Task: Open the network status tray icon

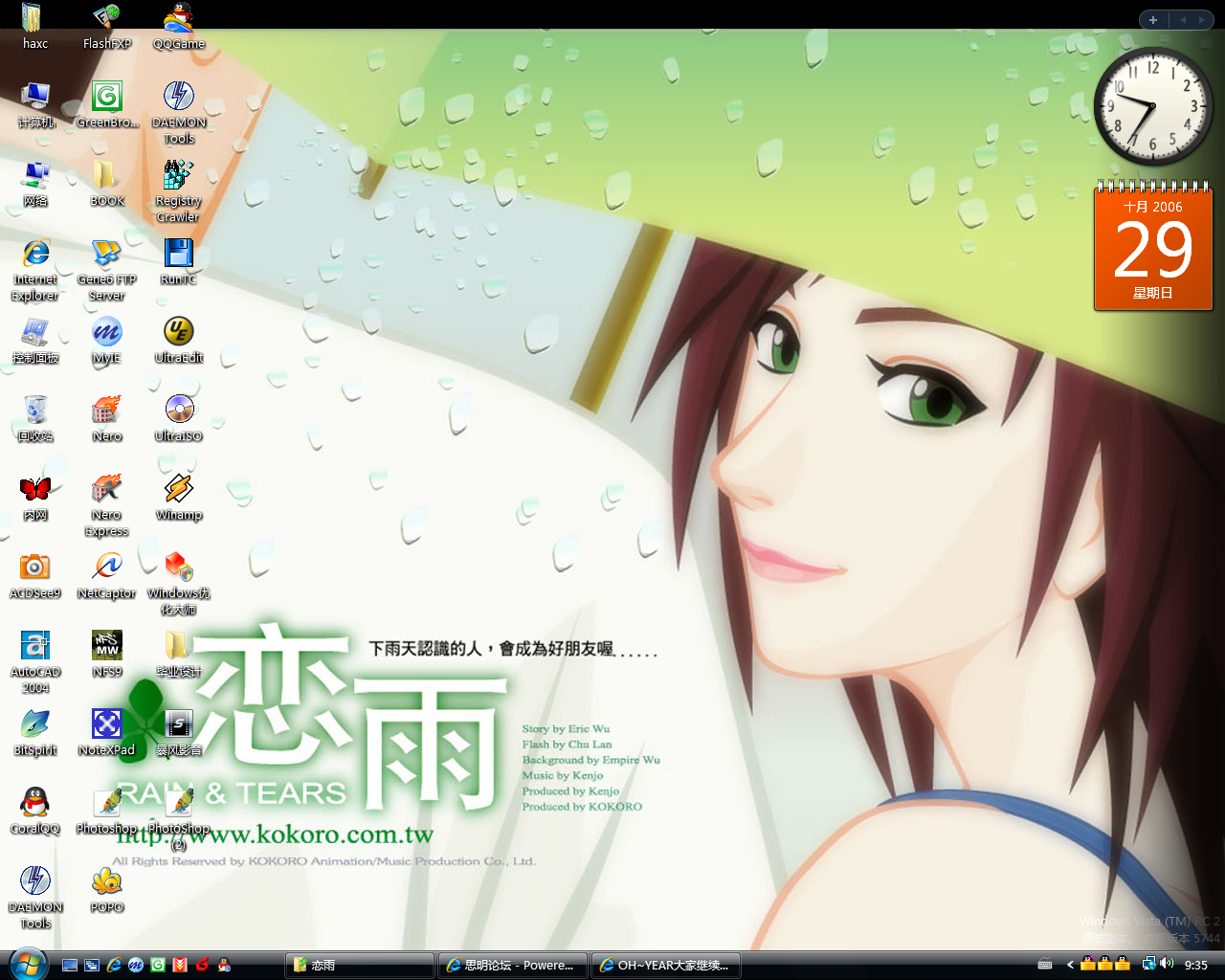Action: [x=1148, y=964]
